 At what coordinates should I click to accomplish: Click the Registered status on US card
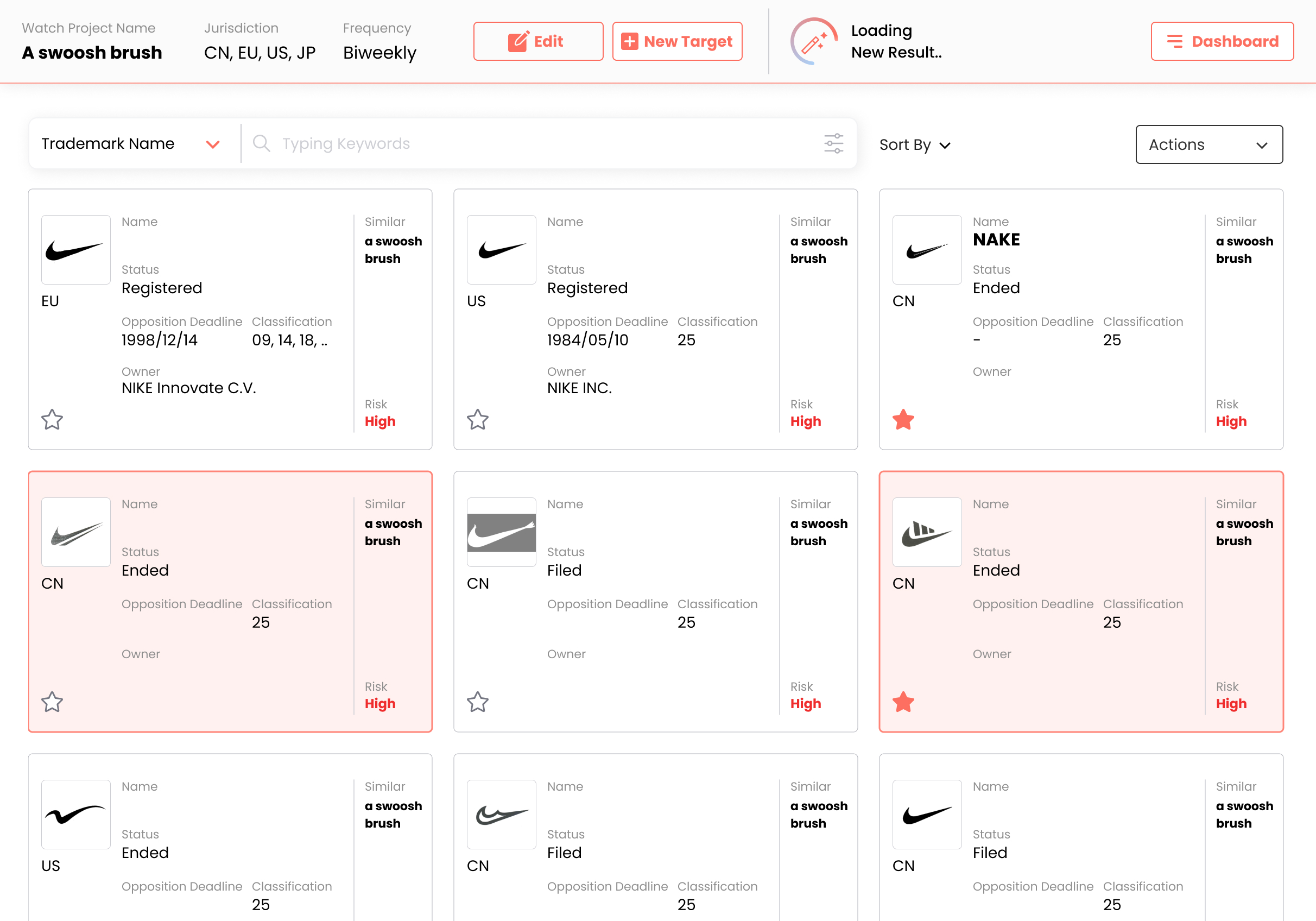pyautogui.click(x=587, y=288)
